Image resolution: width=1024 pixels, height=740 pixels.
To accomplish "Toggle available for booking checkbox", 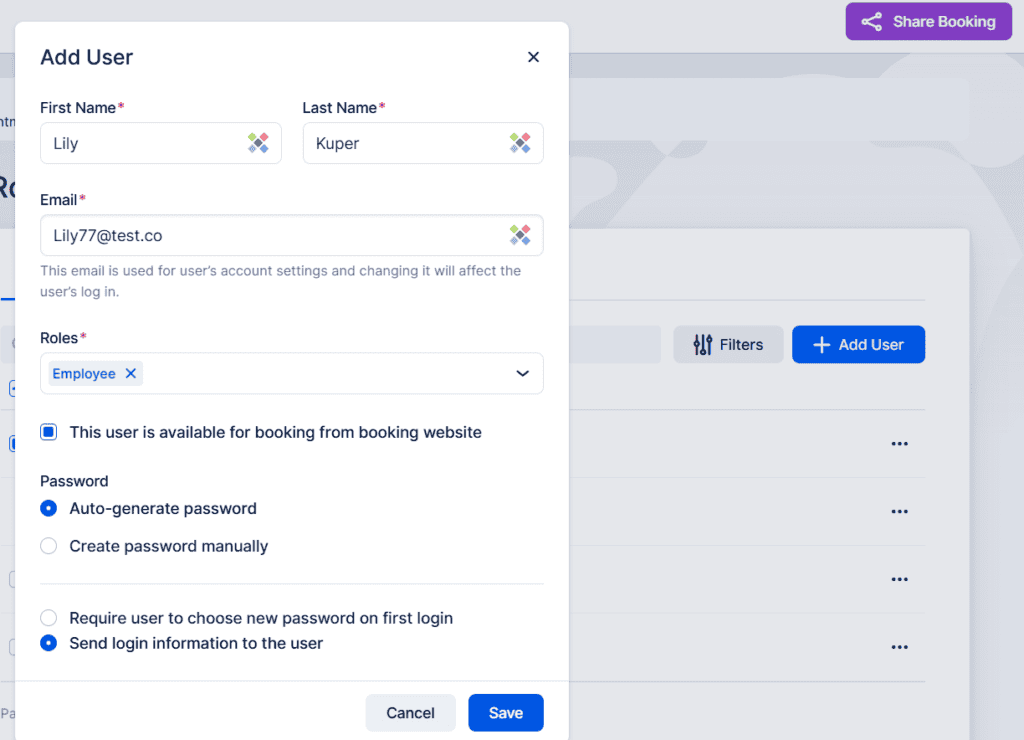I will tap(48, 432).
